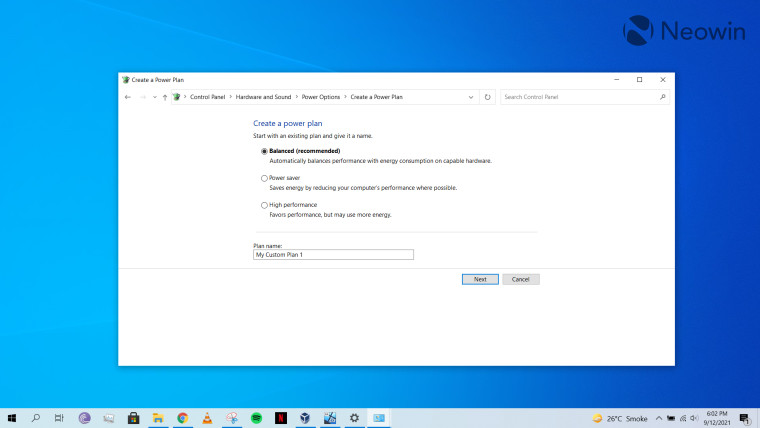760x428 pixels.
Task: Open VirtualBox from taskbar
Action: click(x=305, y=418)
